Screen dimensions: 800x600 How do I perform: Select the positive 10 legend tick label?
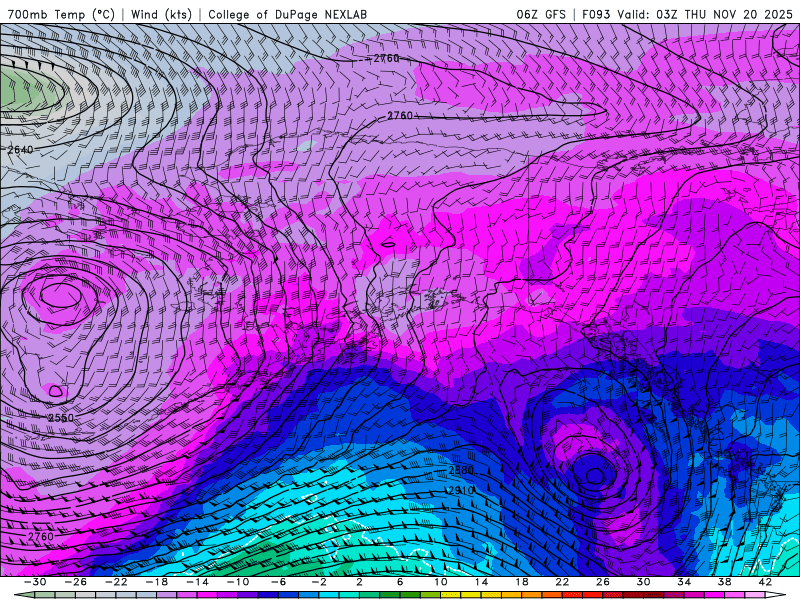(440, 582)
